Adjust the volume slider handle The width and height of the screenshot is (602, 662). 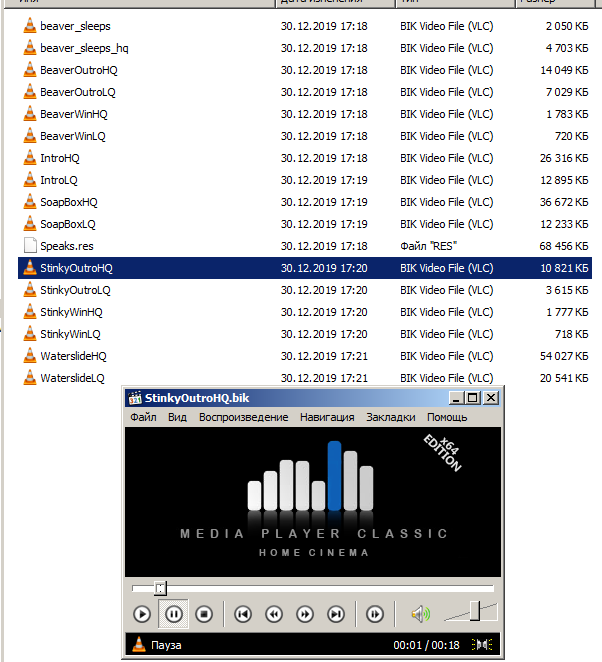tap(475, 611)
